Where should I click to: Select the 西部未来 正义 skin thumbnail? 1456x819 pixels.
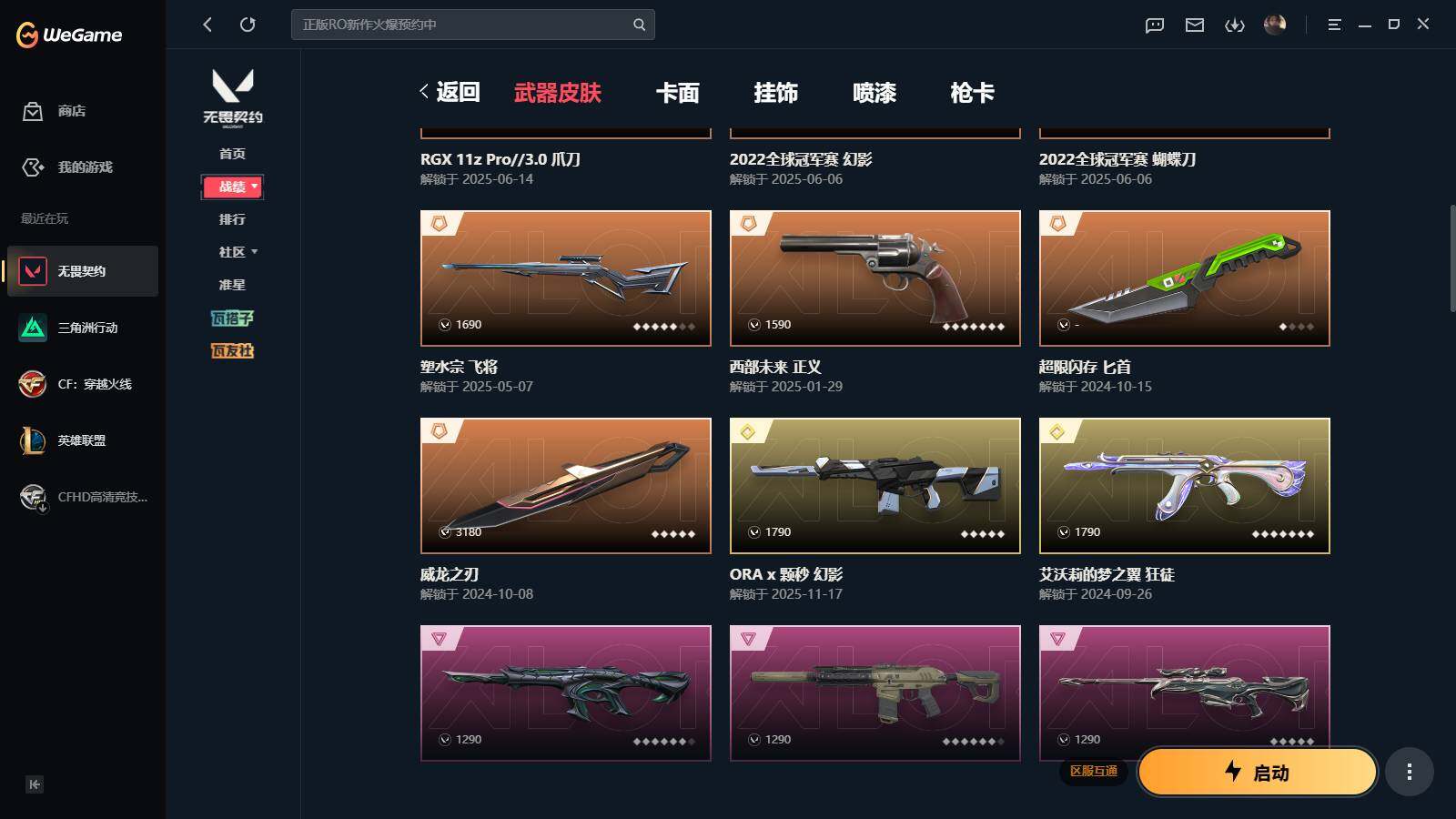click(875, 278)
